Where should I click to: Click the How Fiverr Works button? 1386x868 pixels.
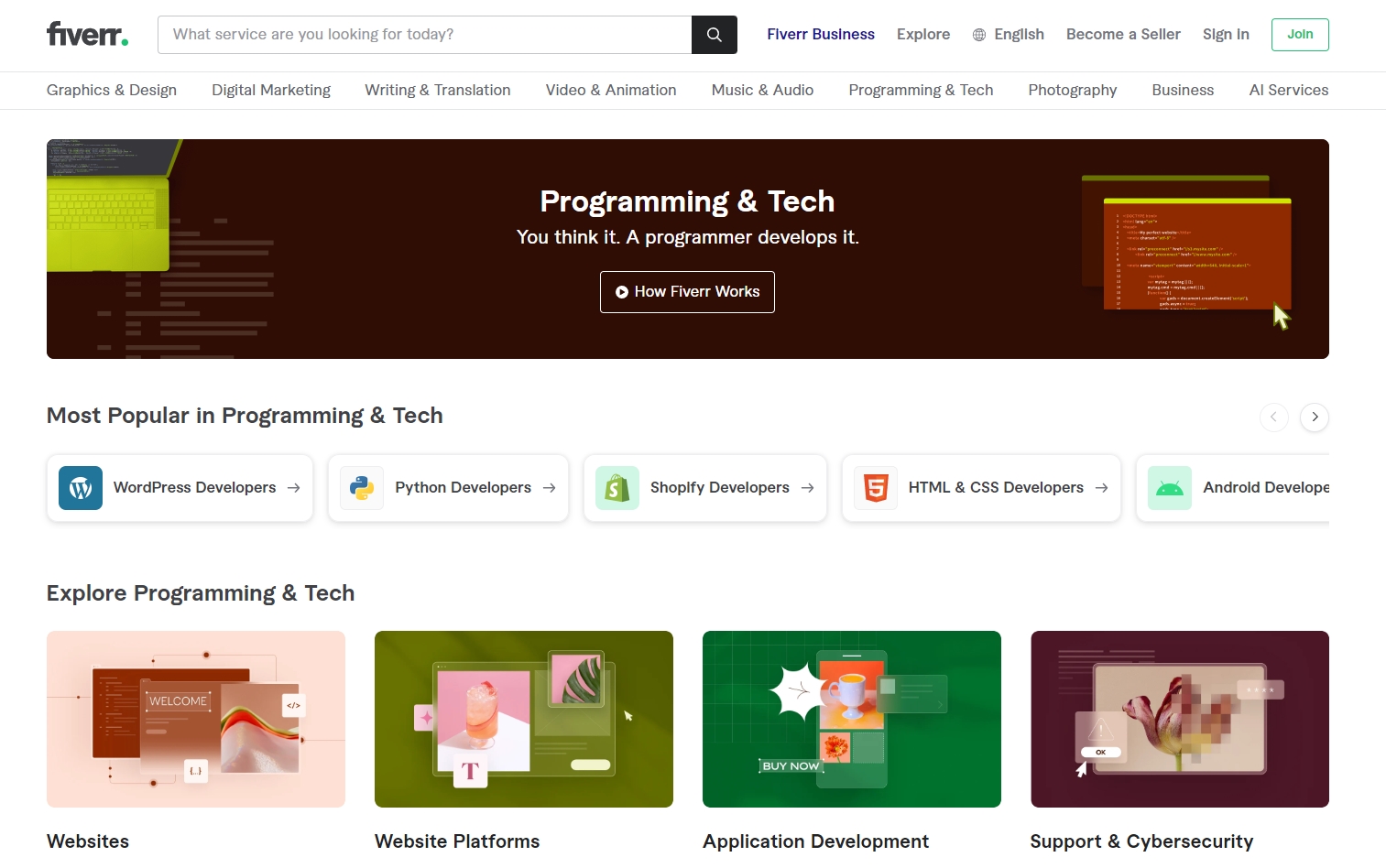click(x=687, y=292)
